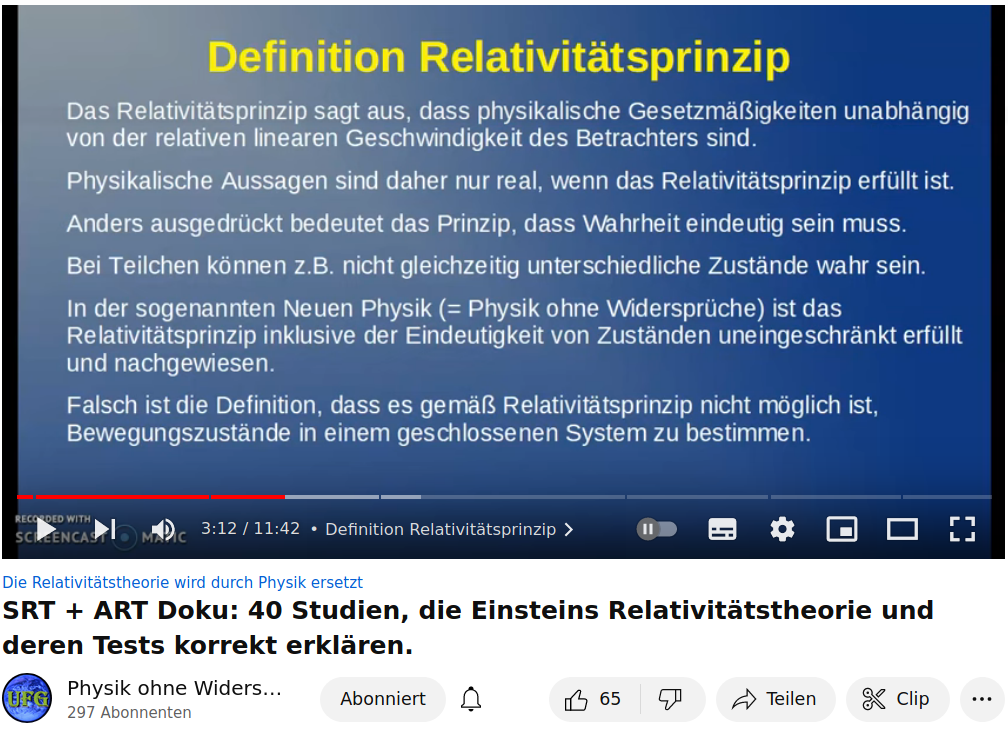
Task: Select the subtitles/closed captions icon
Action: [722, 529]
